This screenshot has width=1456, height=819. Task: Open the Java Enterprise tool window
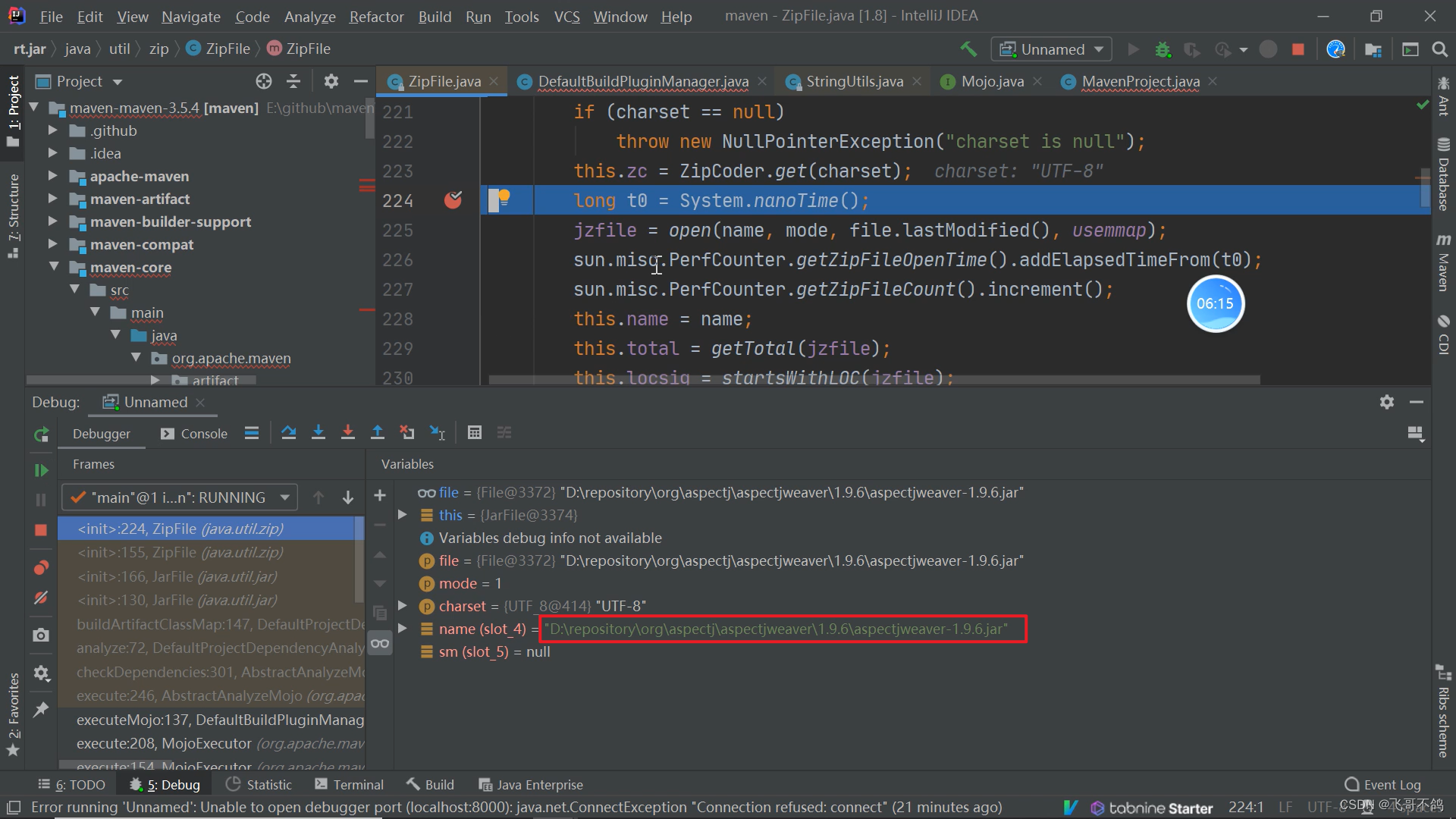(x=531, y=785)
